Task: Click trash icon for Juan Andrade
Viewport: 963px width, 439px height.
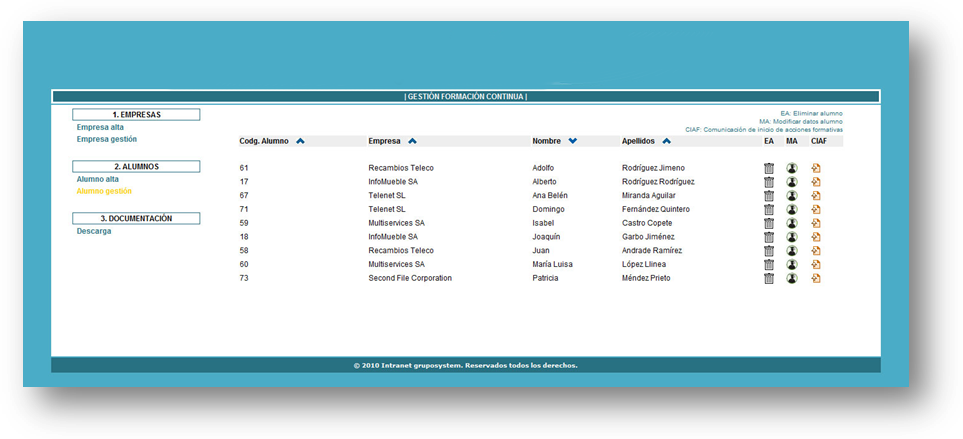Action: [x=769, y=251]
